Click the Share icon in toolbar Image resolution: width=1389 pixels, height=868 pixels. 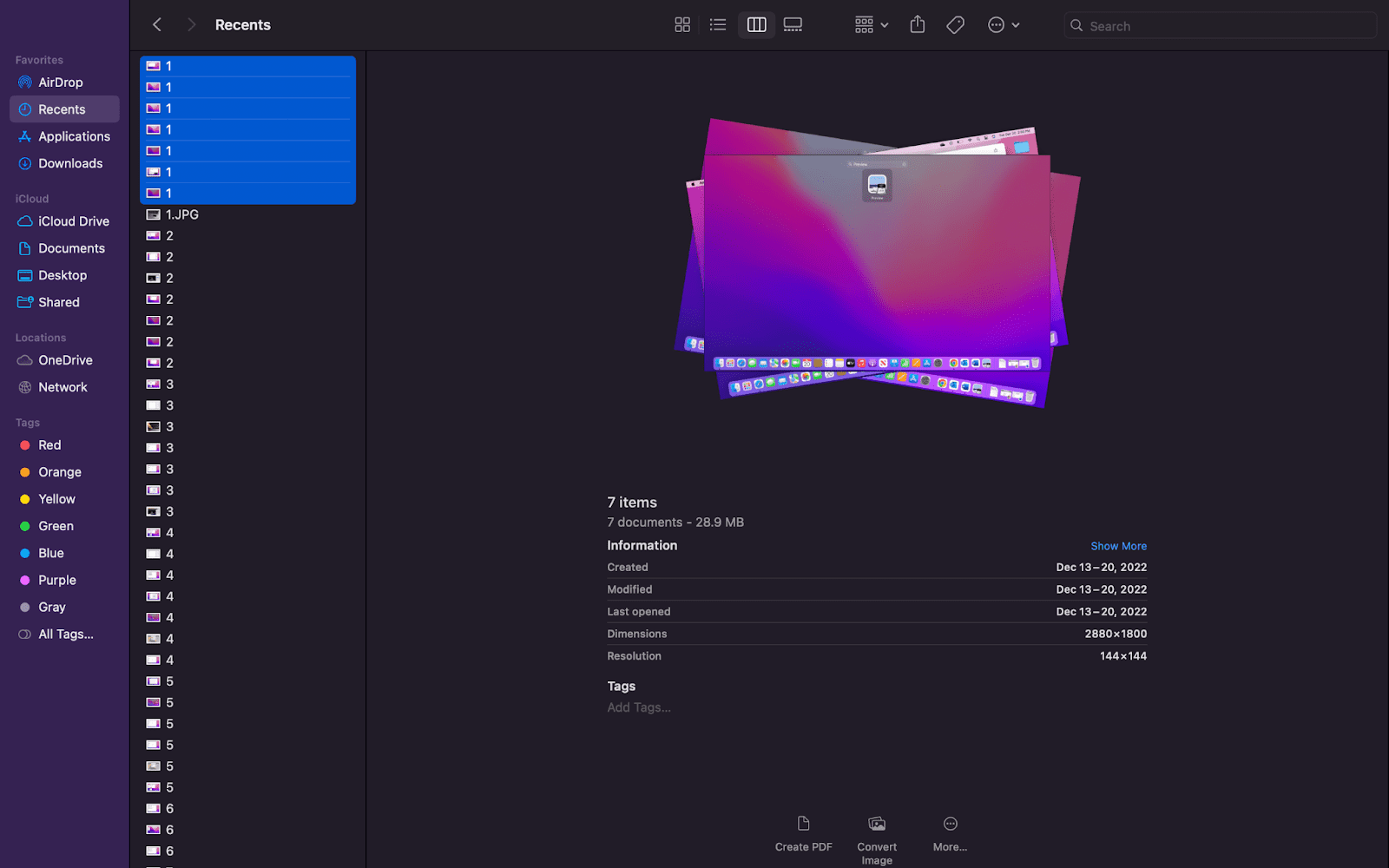(918, 25)
